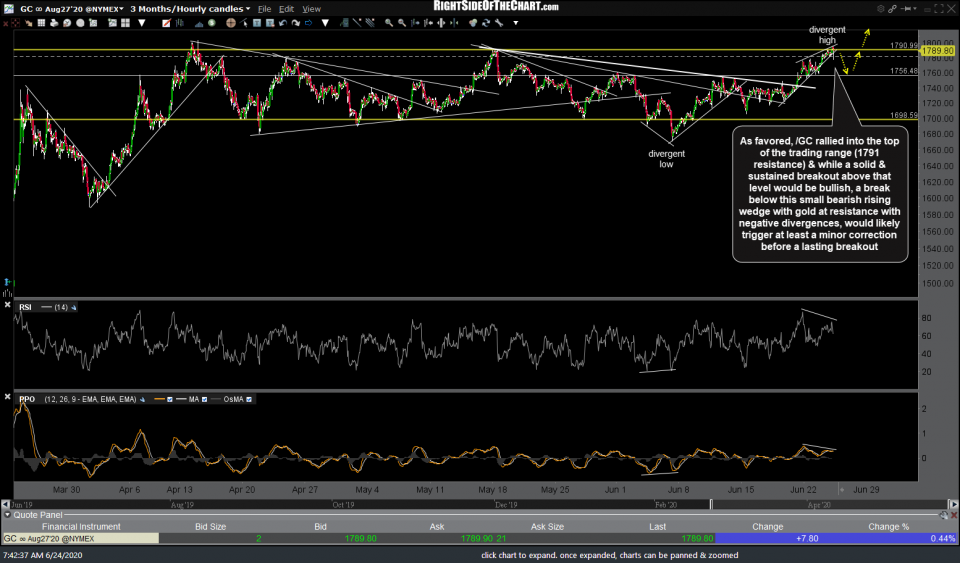Open the View menu
This screenshot has width=960, height=563.
[313, 8]
